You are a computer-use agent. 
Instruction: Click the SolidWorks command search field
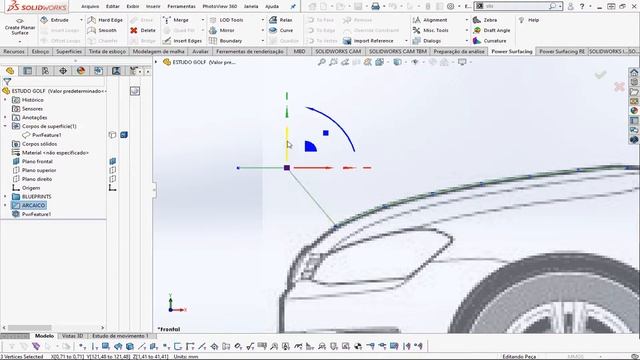[518, 6]
